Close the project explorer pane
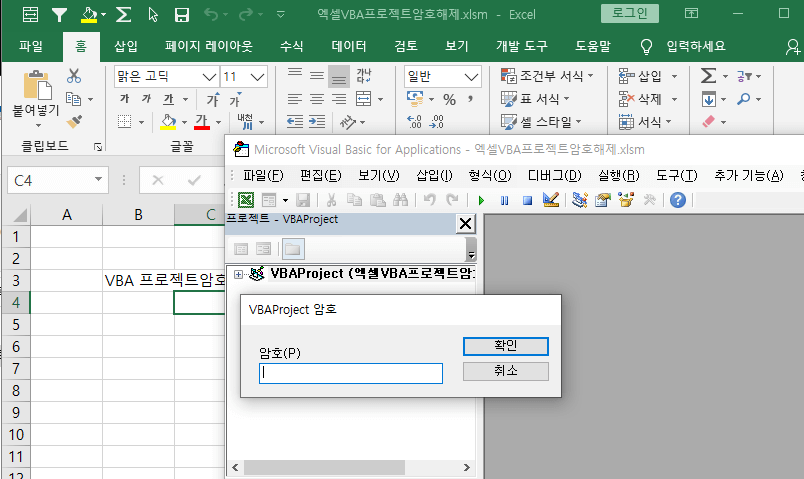The width and height of the screenshot is (804, 479). (465, 224)
